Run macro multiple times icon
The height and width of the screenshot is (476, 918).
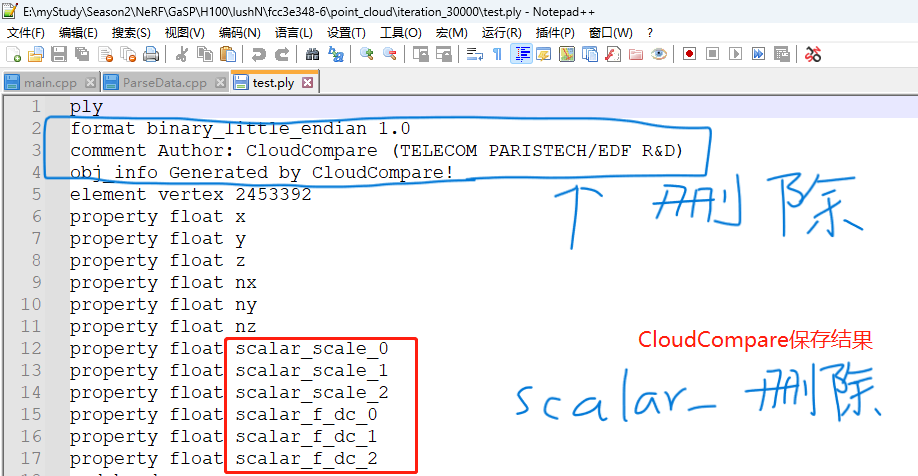click(x=759, y=54)
